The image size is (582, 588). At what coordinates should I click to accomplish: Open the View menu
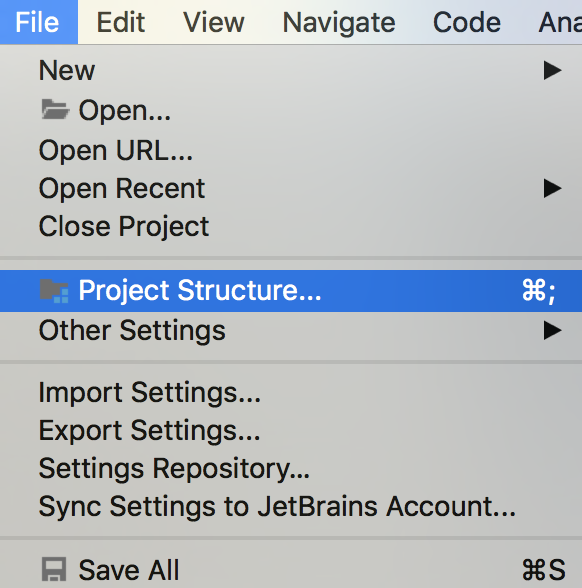tap(214, 22)
